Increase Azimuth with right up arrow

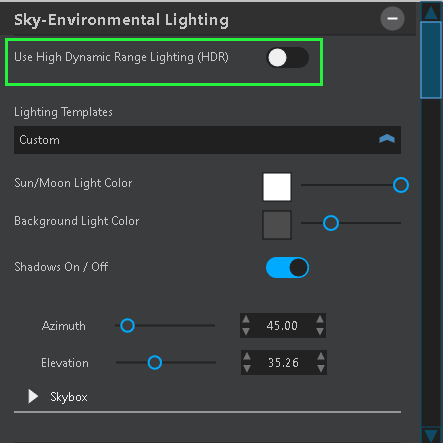(320, 319)
